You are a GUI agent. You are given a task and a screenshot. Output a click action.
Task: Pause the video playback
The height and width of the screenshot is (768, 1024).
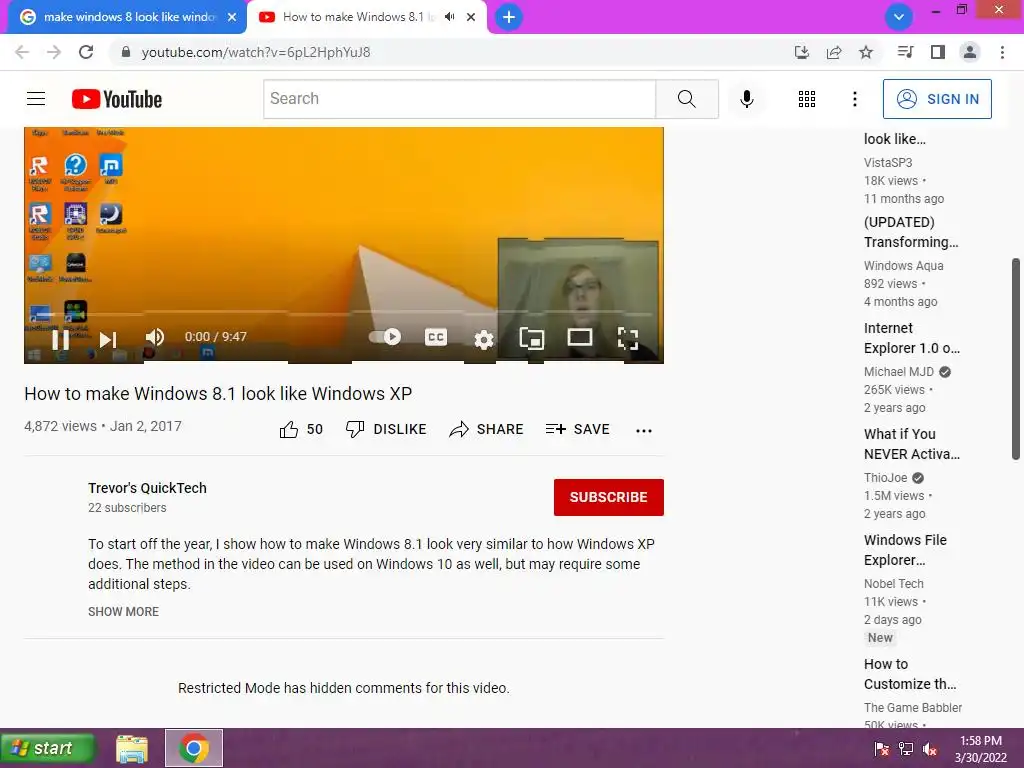coord(60,339)
